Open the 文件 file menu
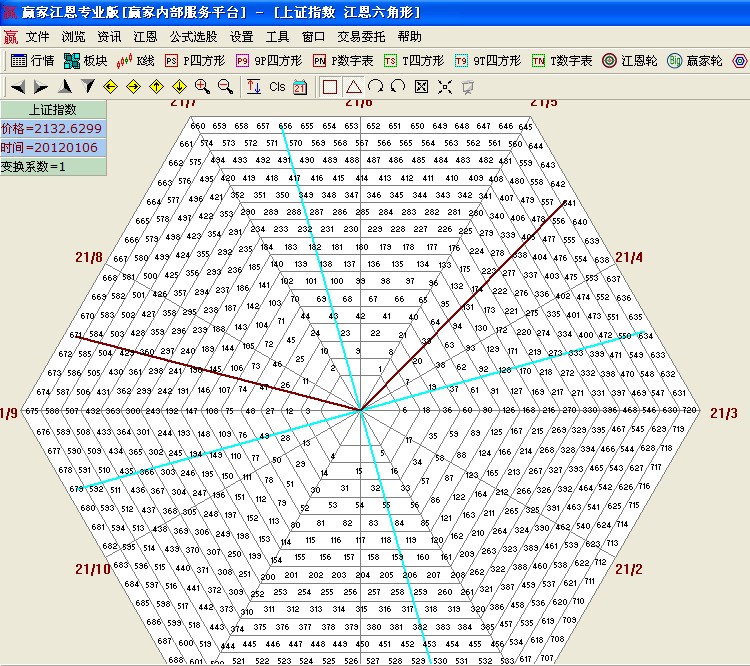Viewport: 750px width, 666px height. pos(37,36)
